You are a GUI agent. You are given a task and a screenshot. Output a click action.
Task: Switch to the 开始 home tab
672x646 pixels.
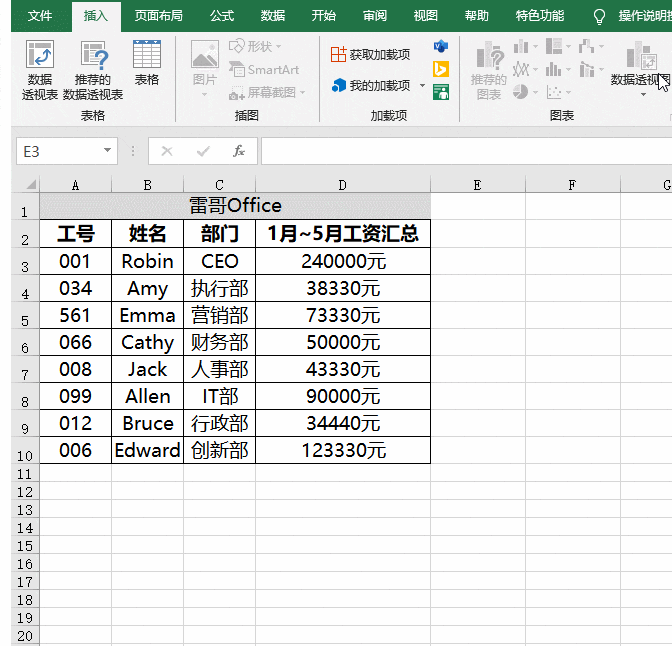pyautogui.click(x=324, y=16)
